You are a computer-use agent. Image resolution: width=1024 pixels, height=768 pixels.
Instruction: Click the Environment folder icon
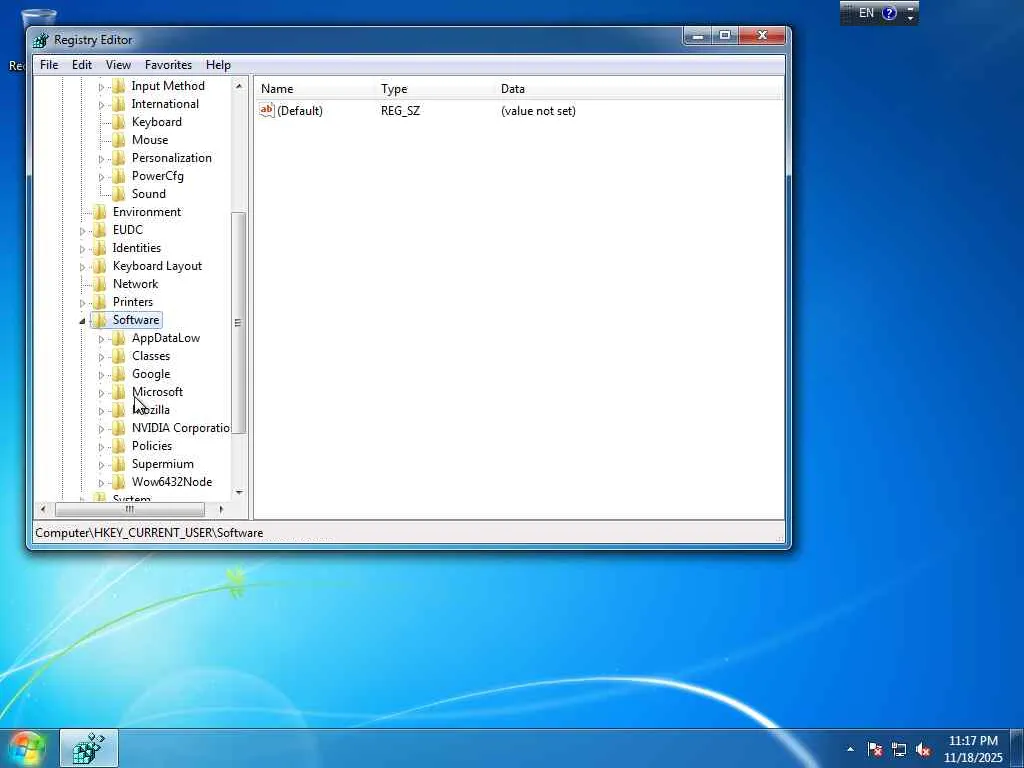[x=99, y=212]
